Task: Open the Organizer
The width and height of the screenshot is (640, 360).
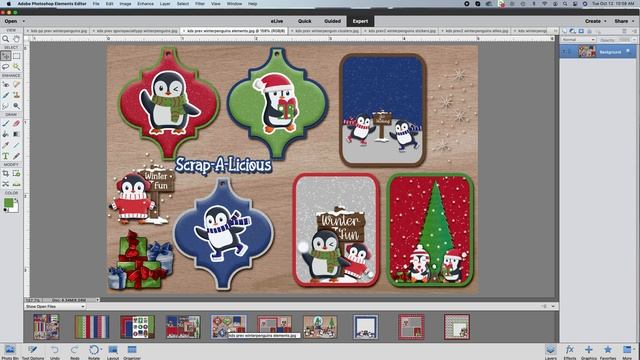Action: click(x=132, y=351)
